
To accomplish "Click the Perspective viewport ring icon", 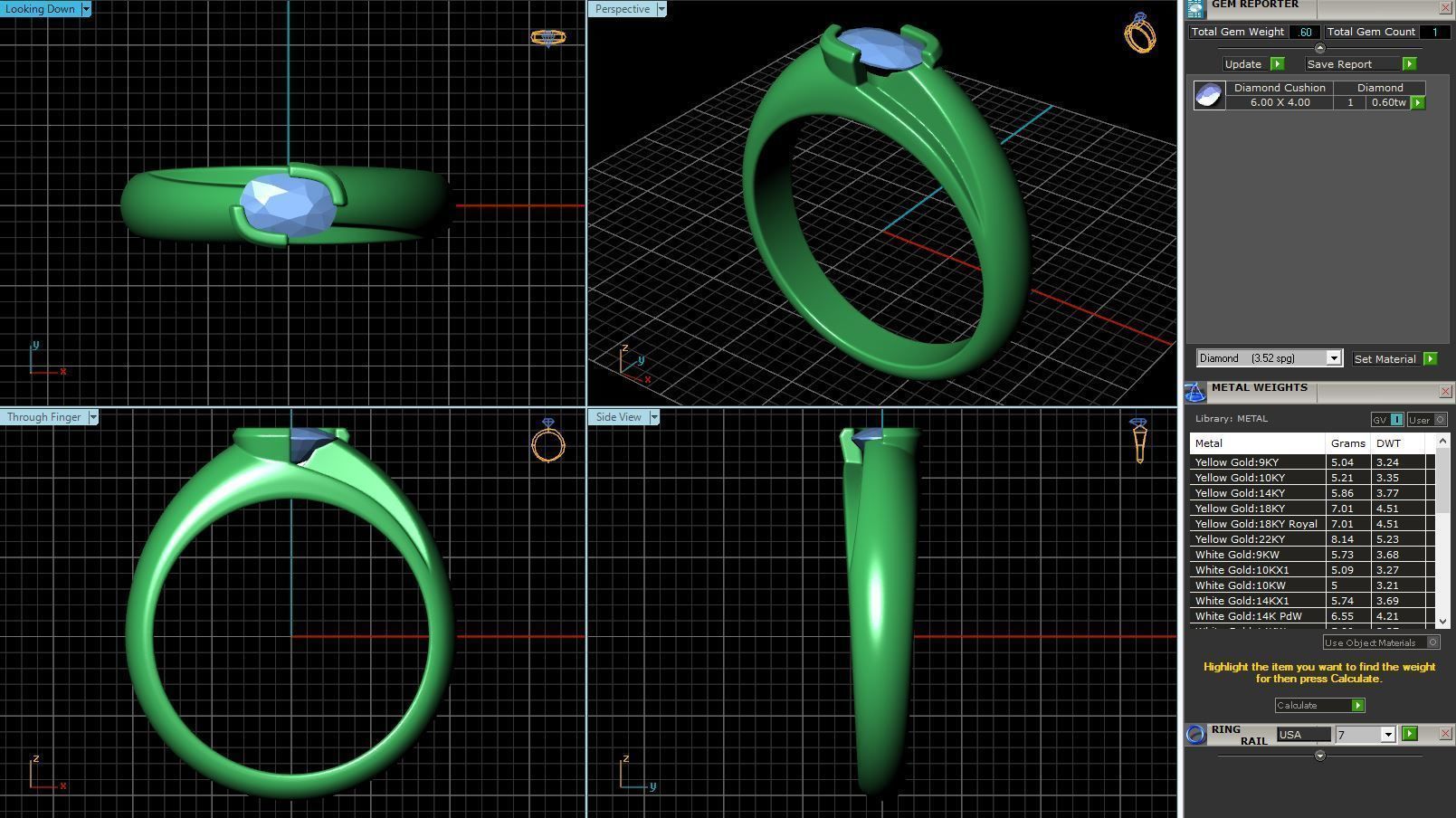I will coord(1140,33).
